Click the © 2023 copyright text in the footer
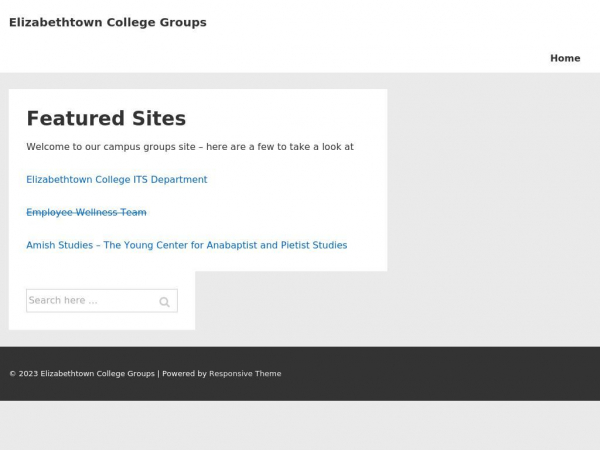The height and width of the screenshot is (450, 600). click(82, 373)
